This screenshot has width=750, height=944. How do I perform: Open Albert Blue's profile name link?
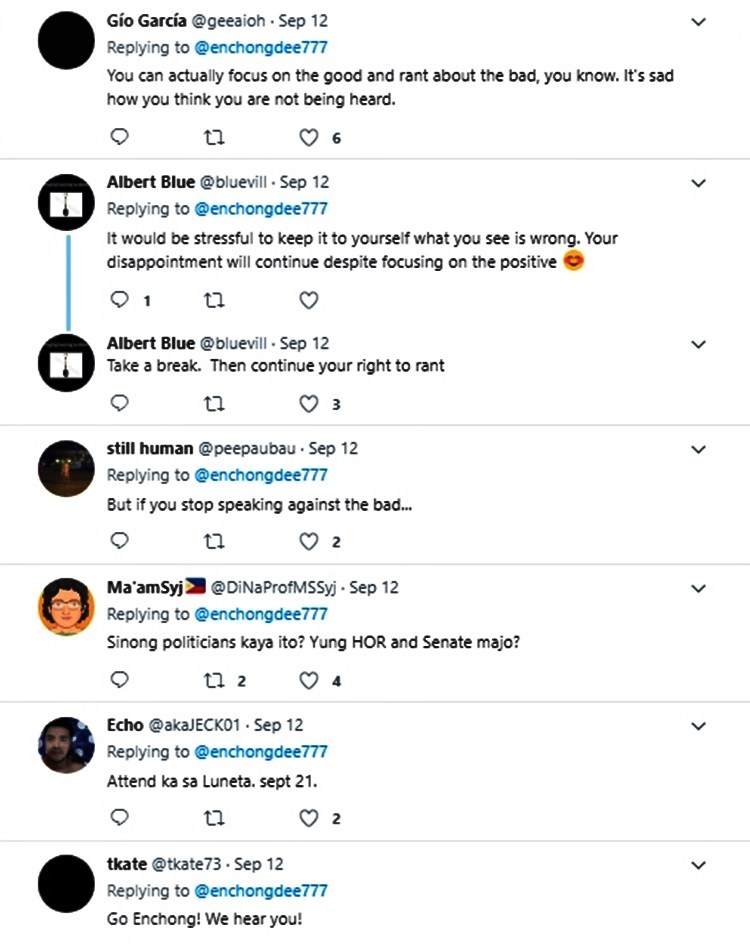pyautogui.click(x=151, y=182)
